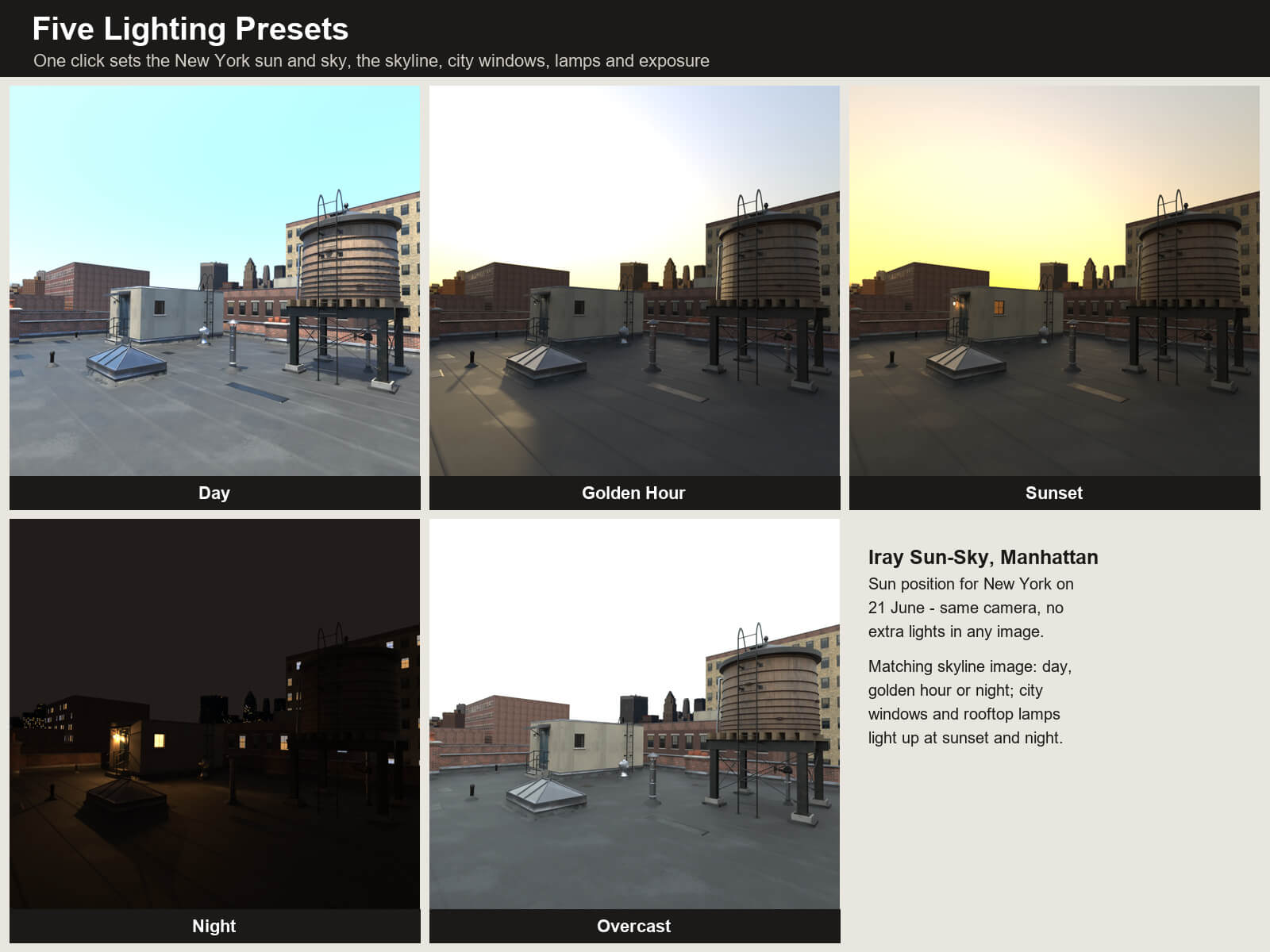Select the paragraph starting 'Sun position for New York'
The width and height of the screenshot is (1270, 952).
971,608
